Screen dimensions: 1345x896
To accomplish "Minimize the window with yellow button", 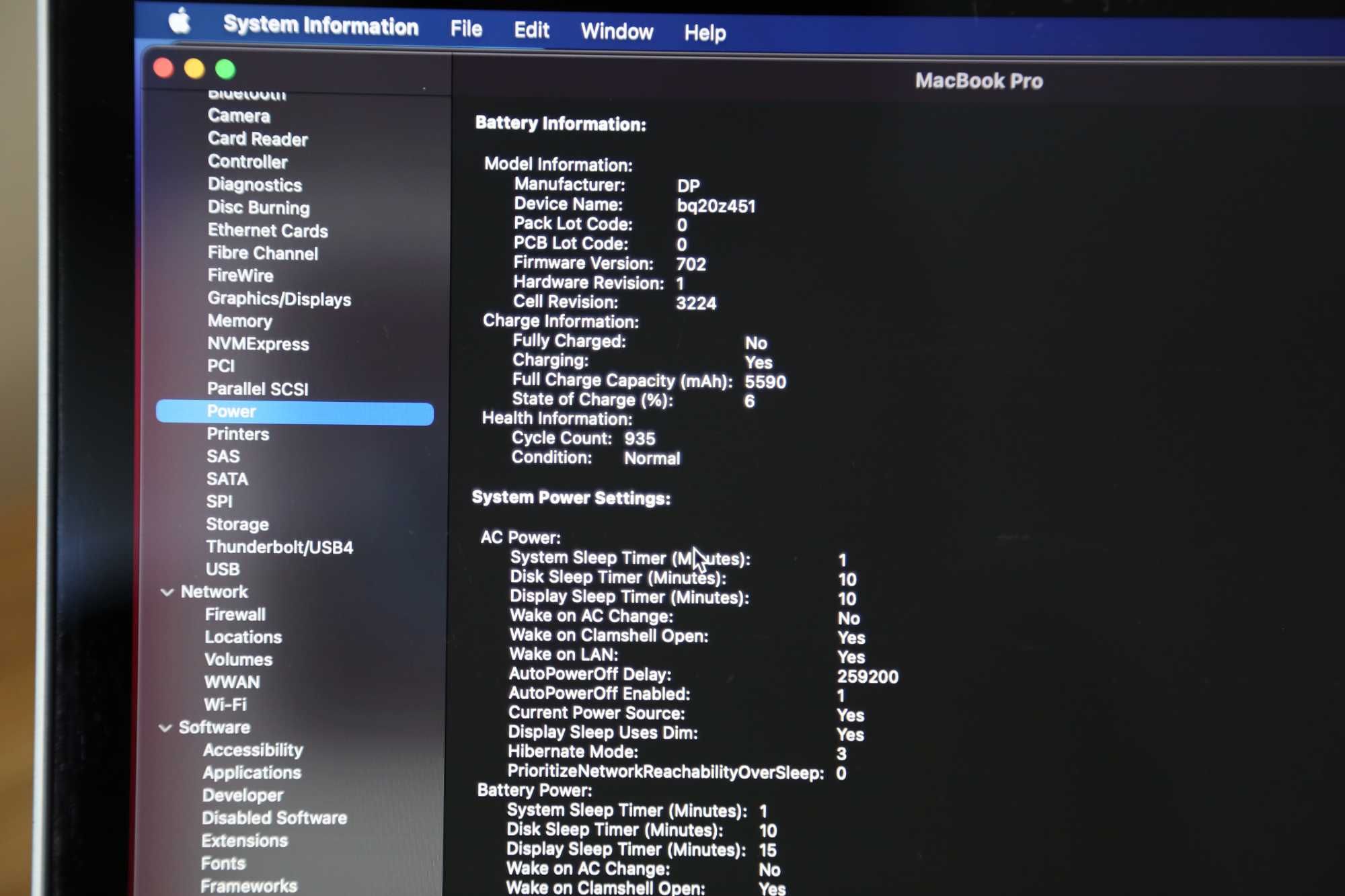I will 194,69.
